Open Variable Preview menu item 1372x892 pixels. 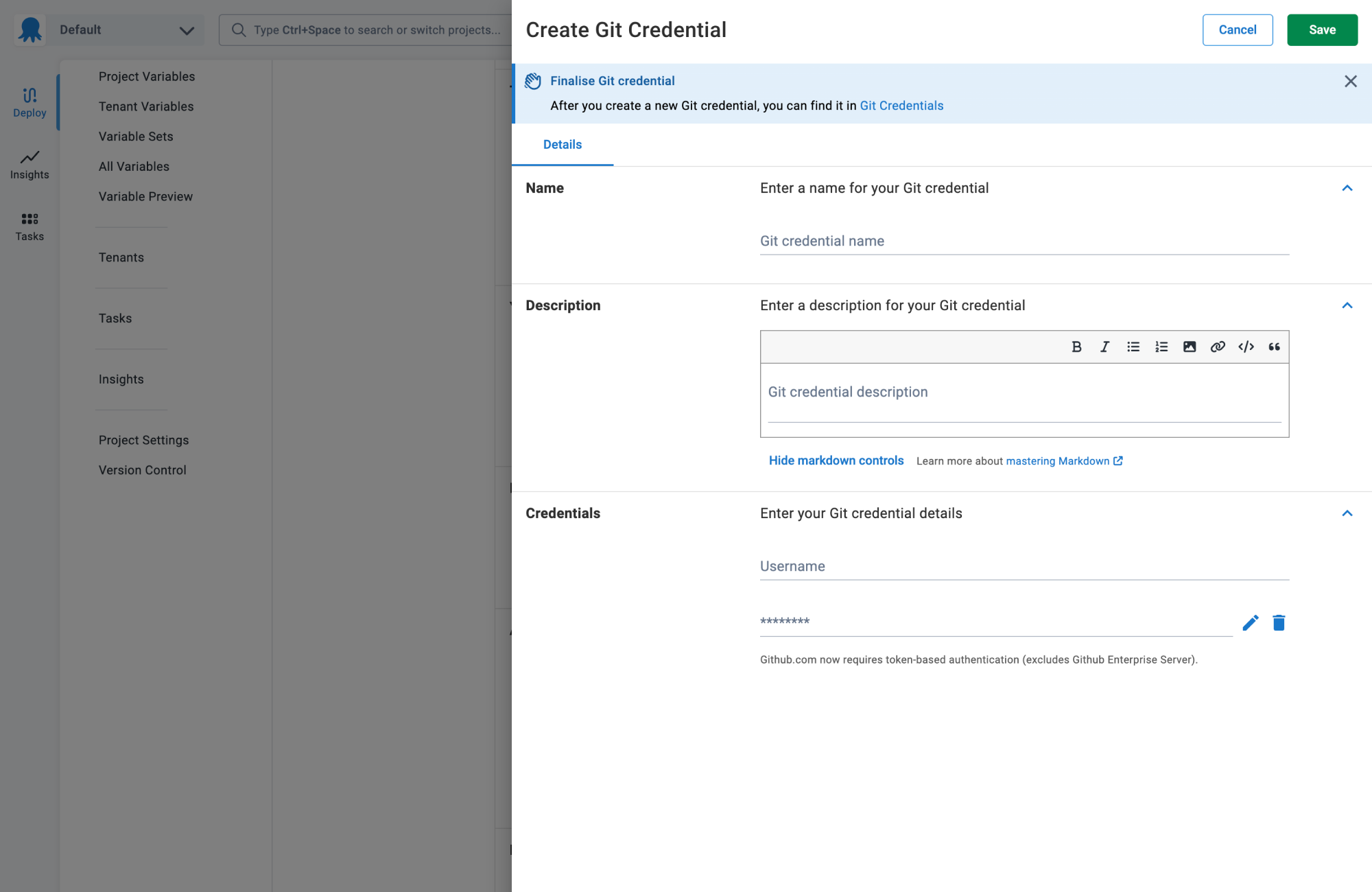pos(145,196)
